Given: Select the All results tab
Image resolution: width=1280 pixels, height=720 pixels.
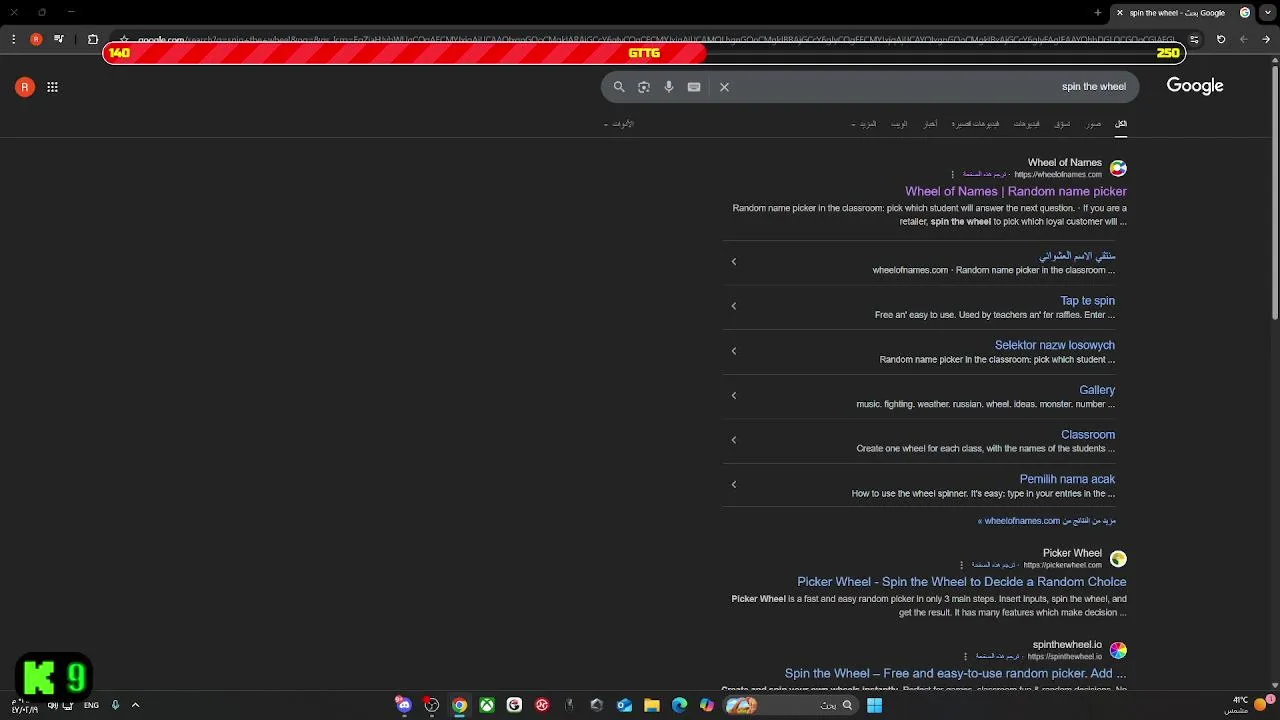Looking at the screenshot, I should pyautogui.click(x=1121, y=124).
